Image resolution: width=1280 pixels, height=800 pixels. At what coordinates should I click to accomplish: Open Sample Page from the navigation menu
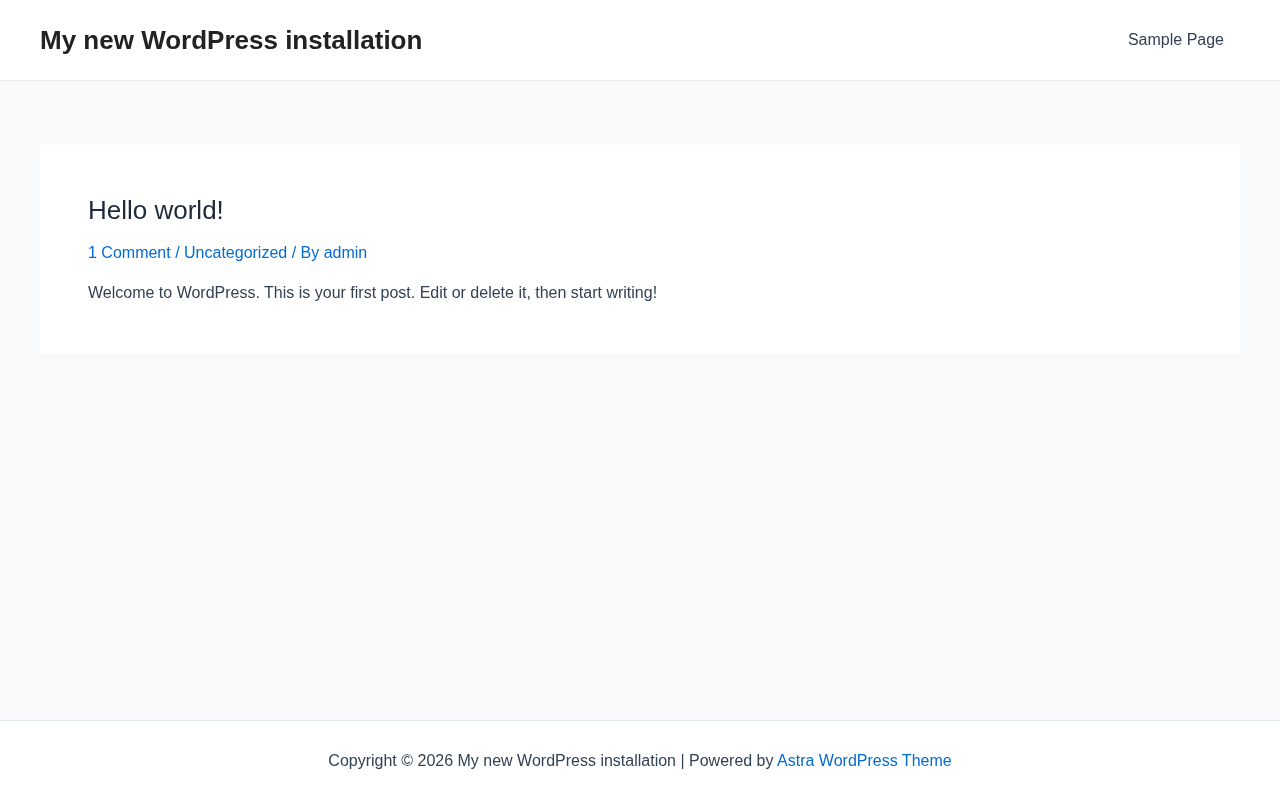pyautogui.click(x=1175, y=40)
